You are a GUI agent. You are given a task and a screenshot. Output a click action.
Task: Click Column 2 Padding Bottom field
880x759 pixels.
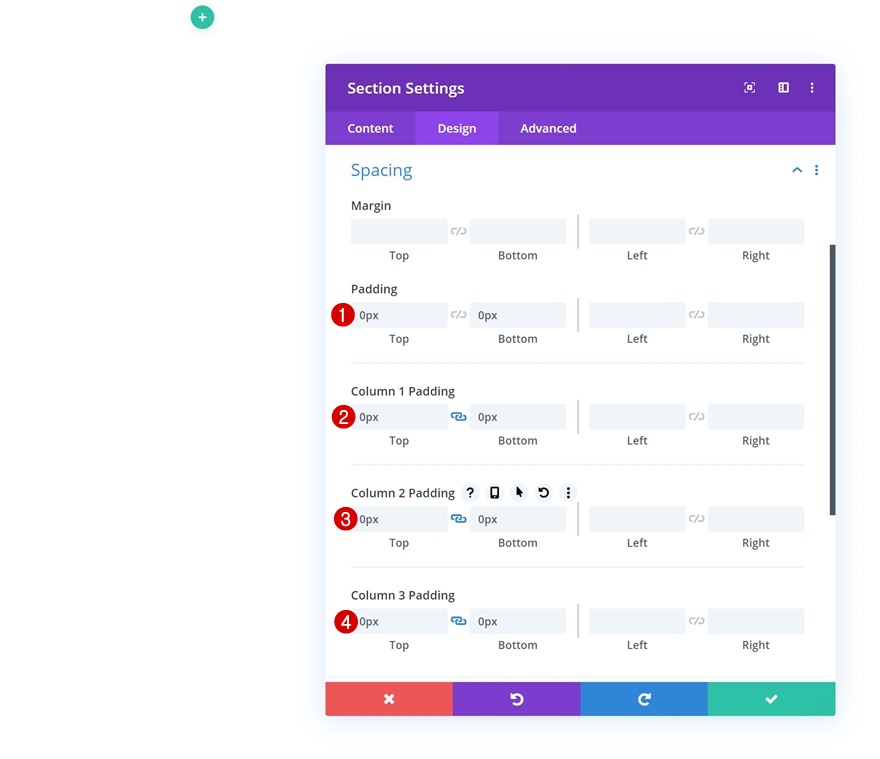(517, 519)
